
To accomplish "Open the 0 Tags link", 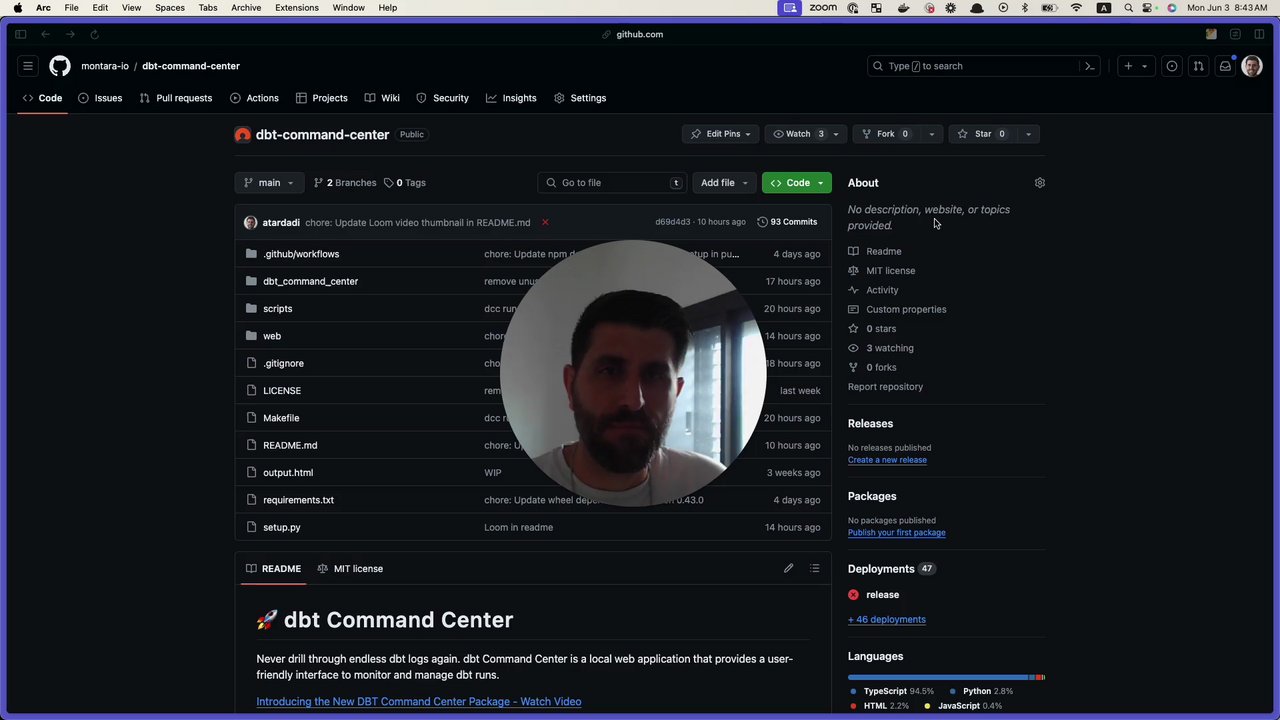I will 405,183.
